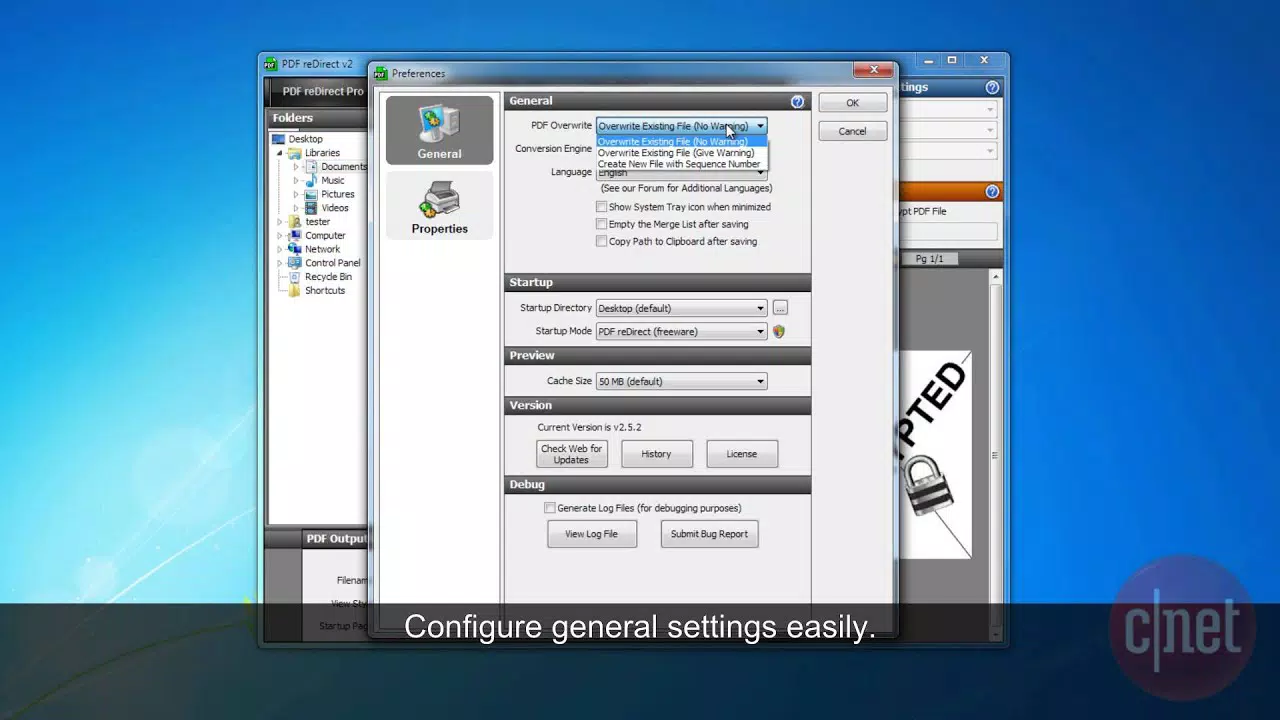Expand the tester tree node
The height and width of the screenshot is (720, 1280).
[280, 222]
